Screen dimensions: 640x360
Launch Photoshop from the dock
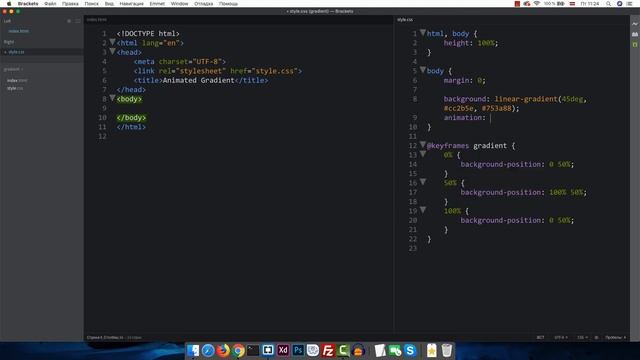click(x=298, y=350)
